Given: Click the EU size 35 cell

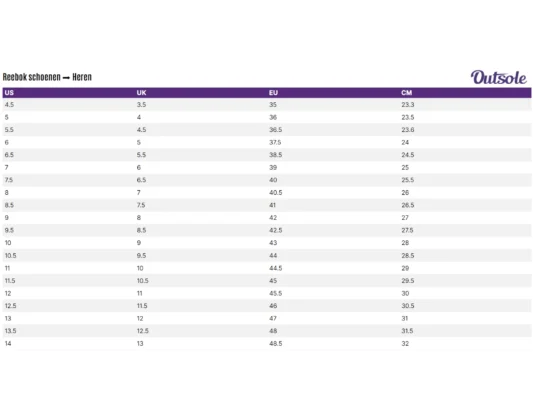Looking at the screenshot, I should click(x=273, y=105).
